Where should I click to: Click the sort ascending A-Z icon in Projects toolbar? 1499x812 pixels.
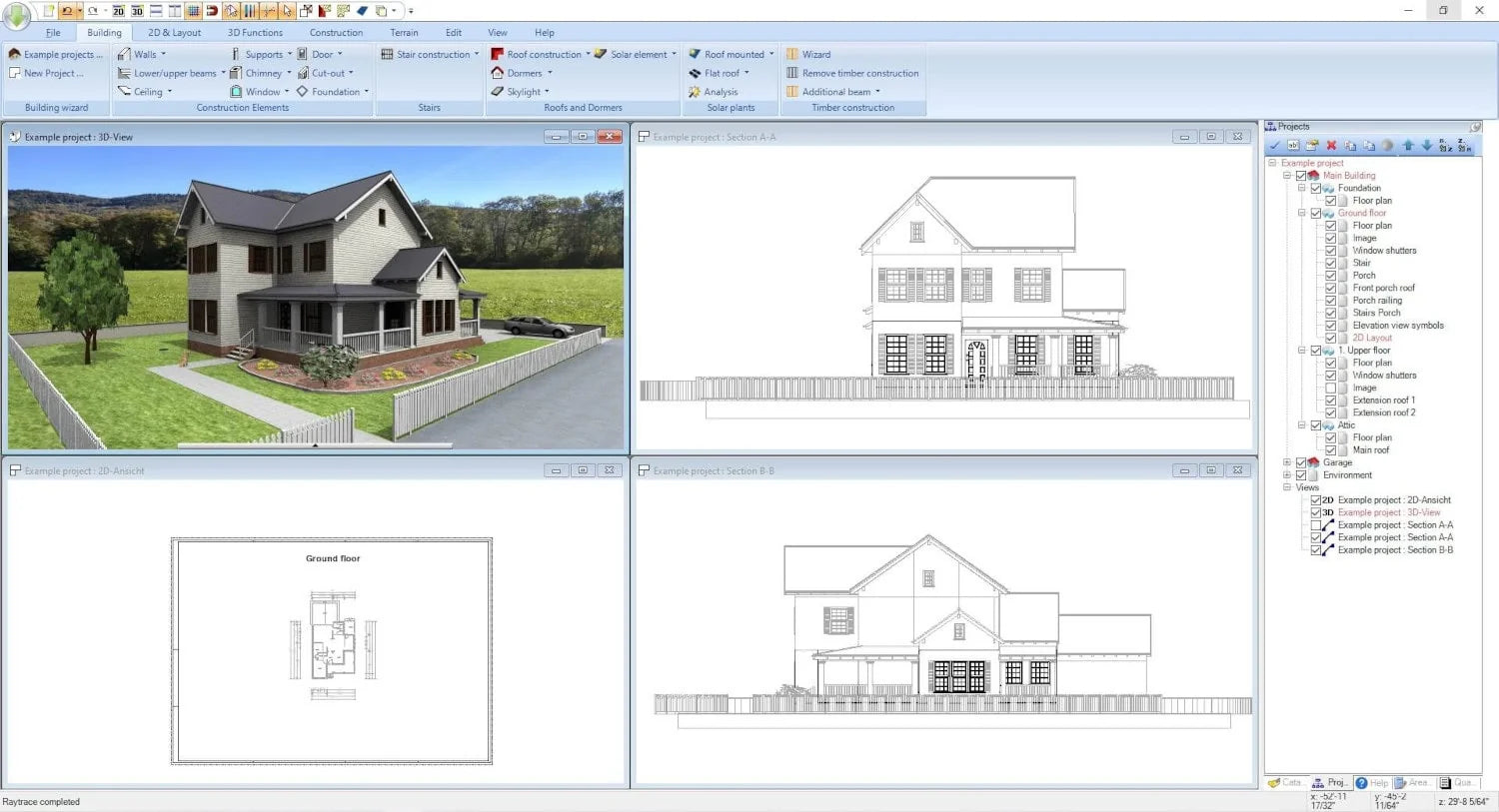[x=1446, y=145]
